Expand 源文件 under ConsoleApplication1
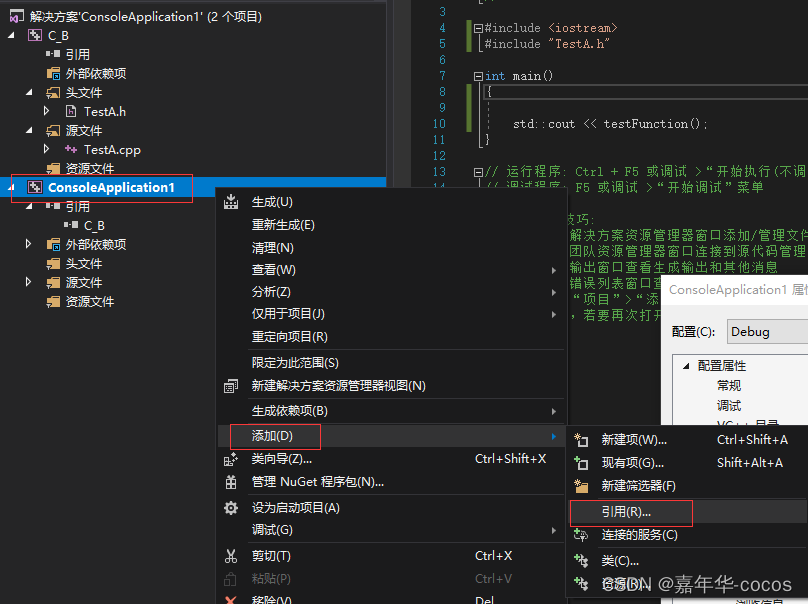This screenshot has height=604, width=808. [28, 282]
